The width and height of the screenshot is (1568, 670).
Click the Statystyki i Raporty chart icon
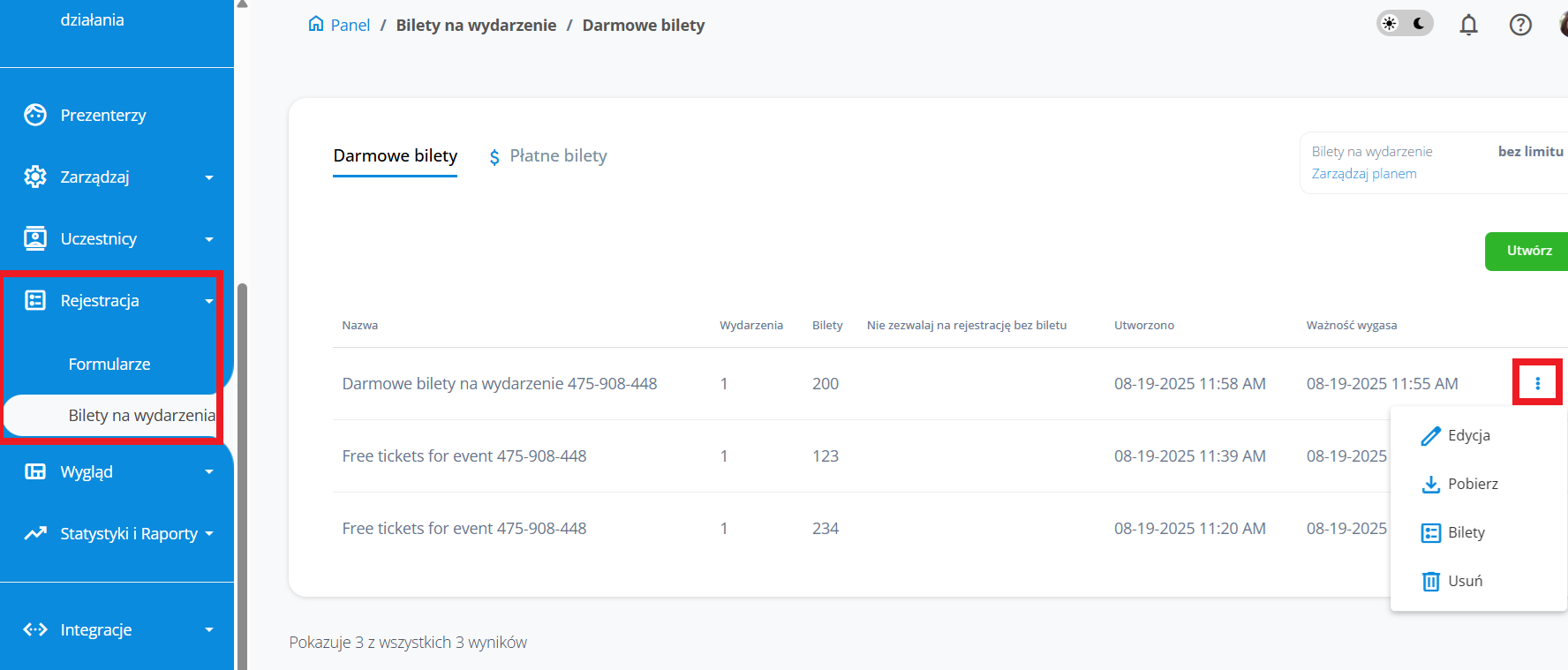35,533
